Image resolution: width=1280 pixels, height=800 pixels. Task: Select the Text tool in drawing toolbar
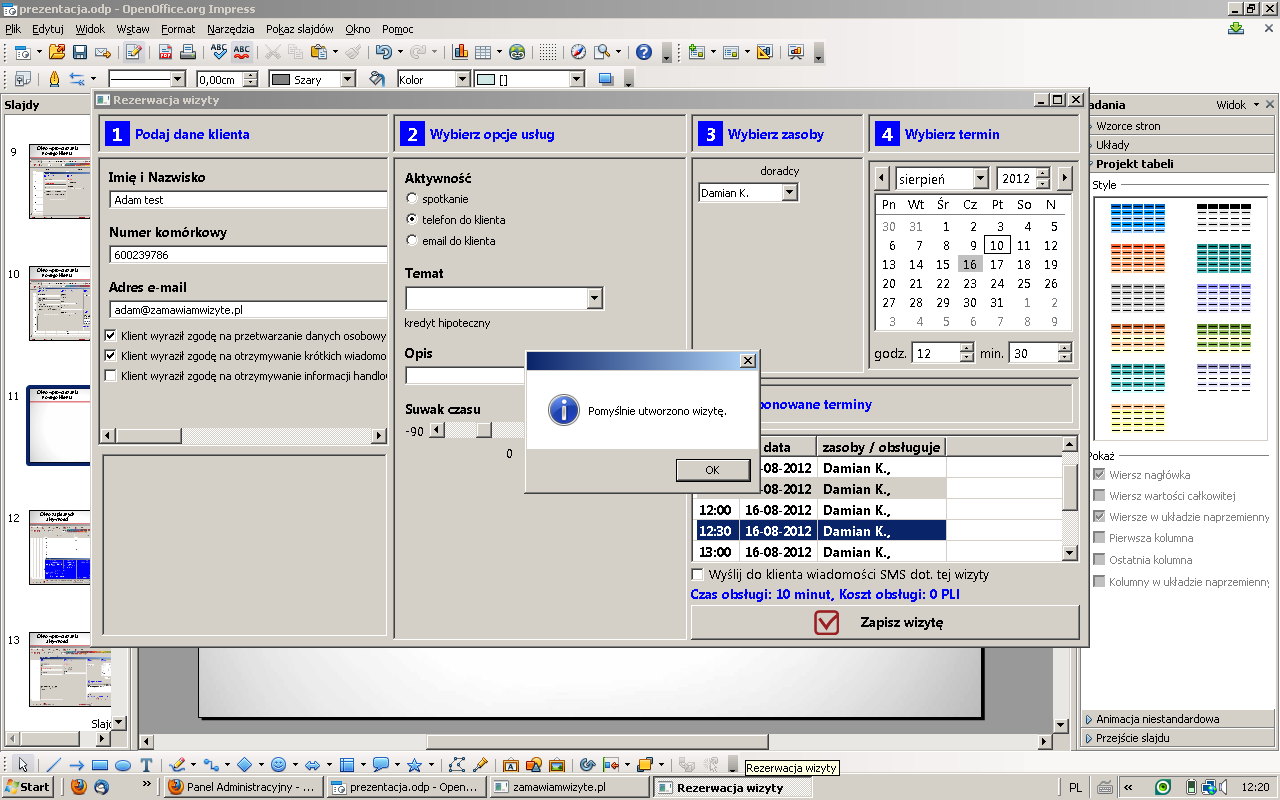click(146, 765)
